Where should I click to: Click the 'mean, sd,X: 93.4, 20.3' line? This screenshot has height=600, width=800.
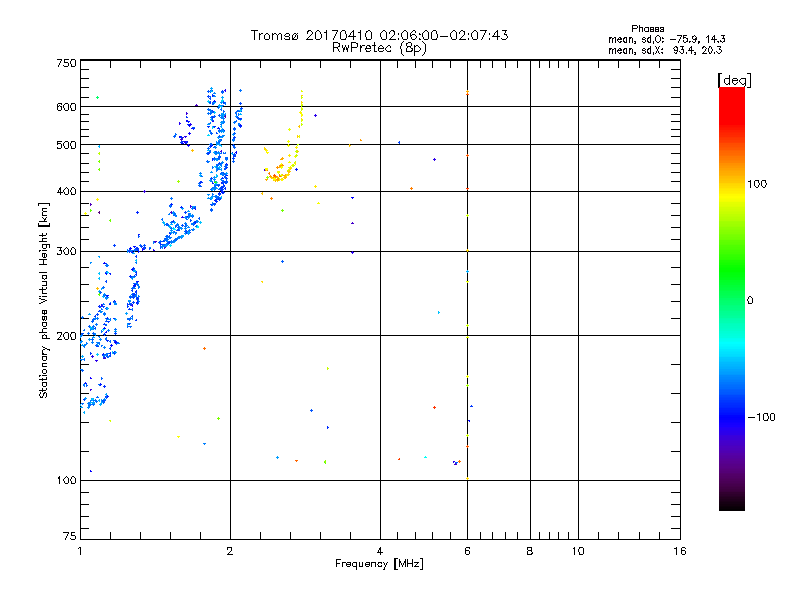[x=665, y=50]
